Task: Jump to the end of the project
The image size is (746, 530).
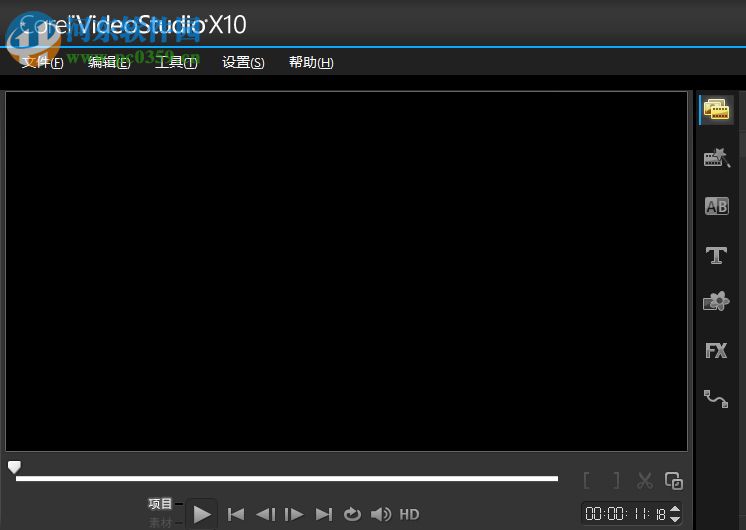Action: click(324, 514)
